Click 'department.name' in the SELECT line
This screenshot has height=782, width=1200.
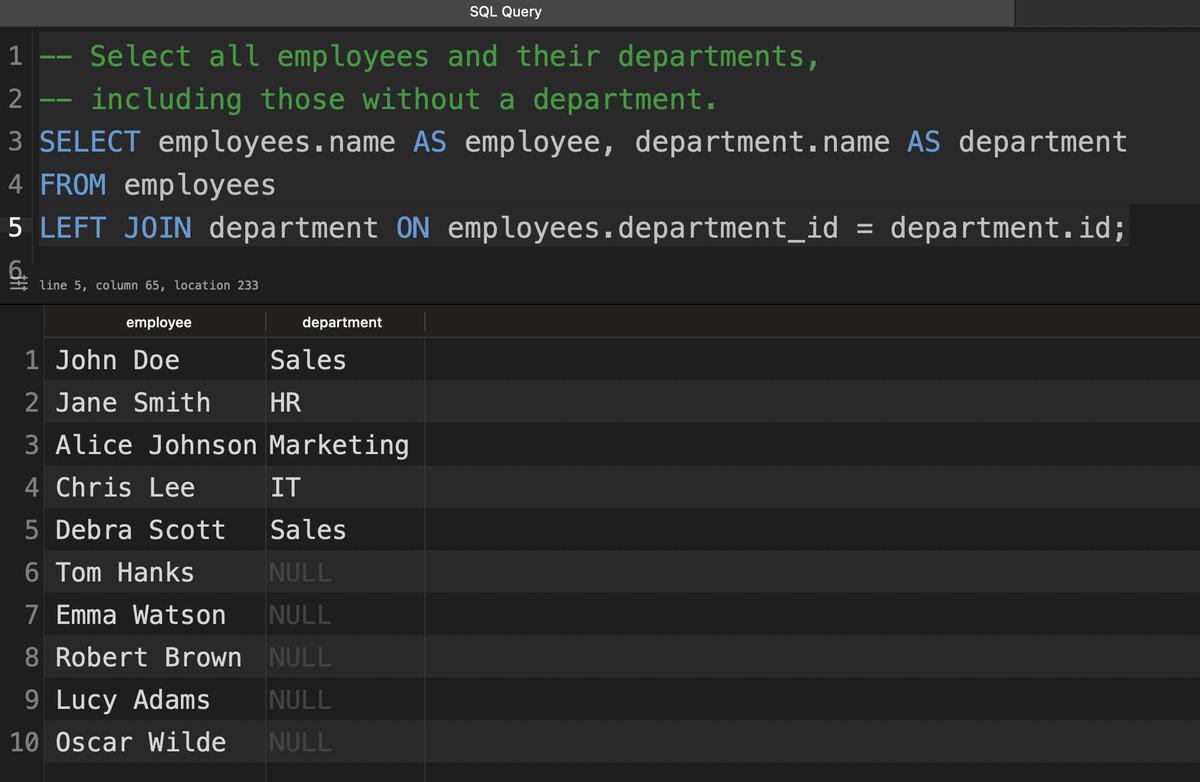click(x=762, y=142)
